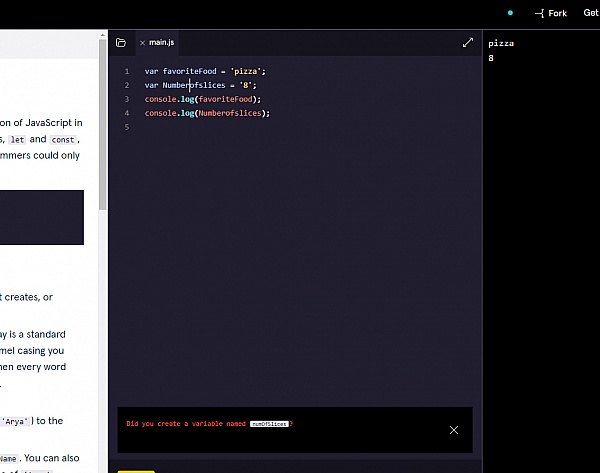Click line number 2 in gutter
The width and height of the screenshot is (600, 473).
coord(127,85)
